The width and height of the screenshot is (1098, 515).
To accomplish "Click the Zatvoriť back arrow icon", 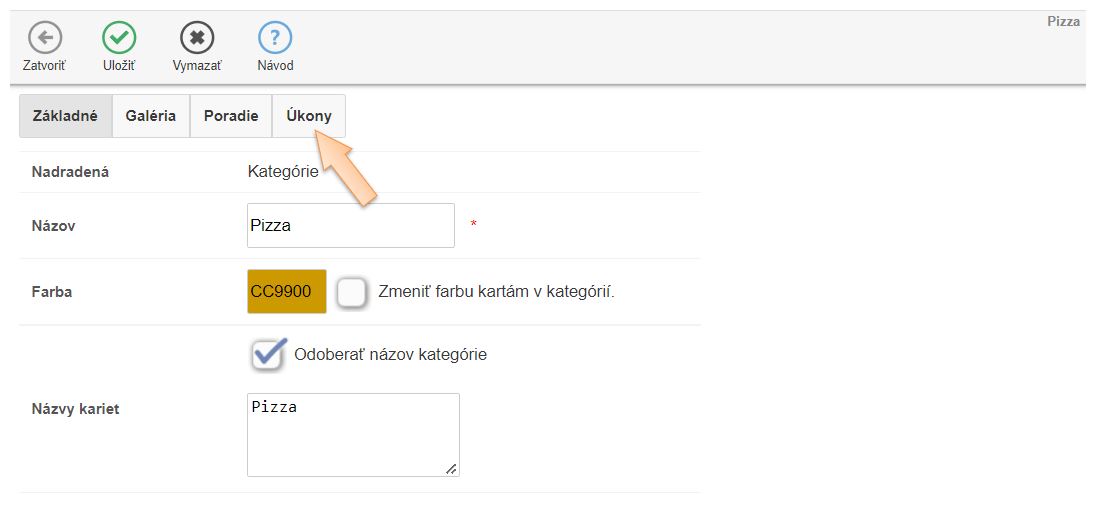I will point(44,38).
